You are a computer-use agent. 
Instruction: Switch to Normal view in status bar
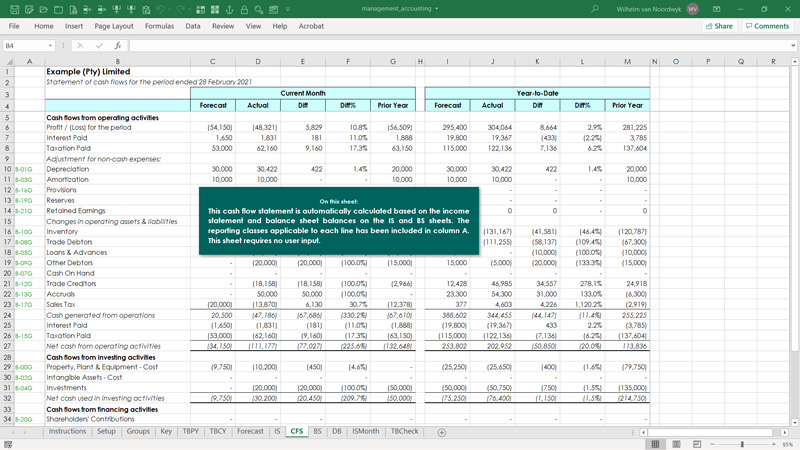656,444
